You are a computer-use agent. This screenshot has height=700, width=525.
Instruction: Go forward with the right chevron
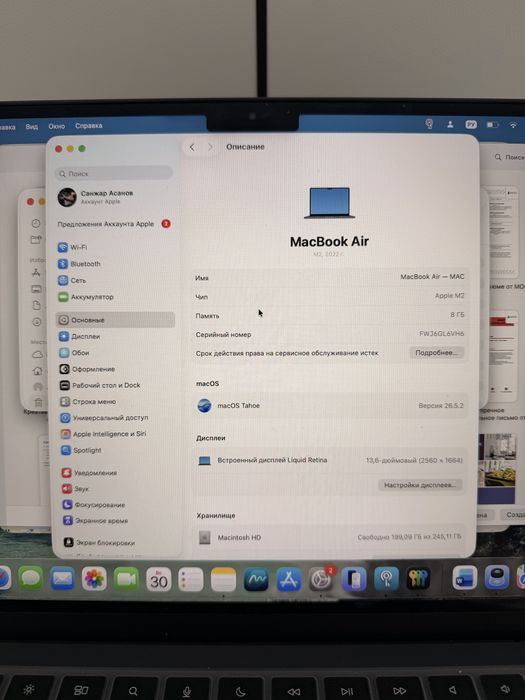(210, 147)
